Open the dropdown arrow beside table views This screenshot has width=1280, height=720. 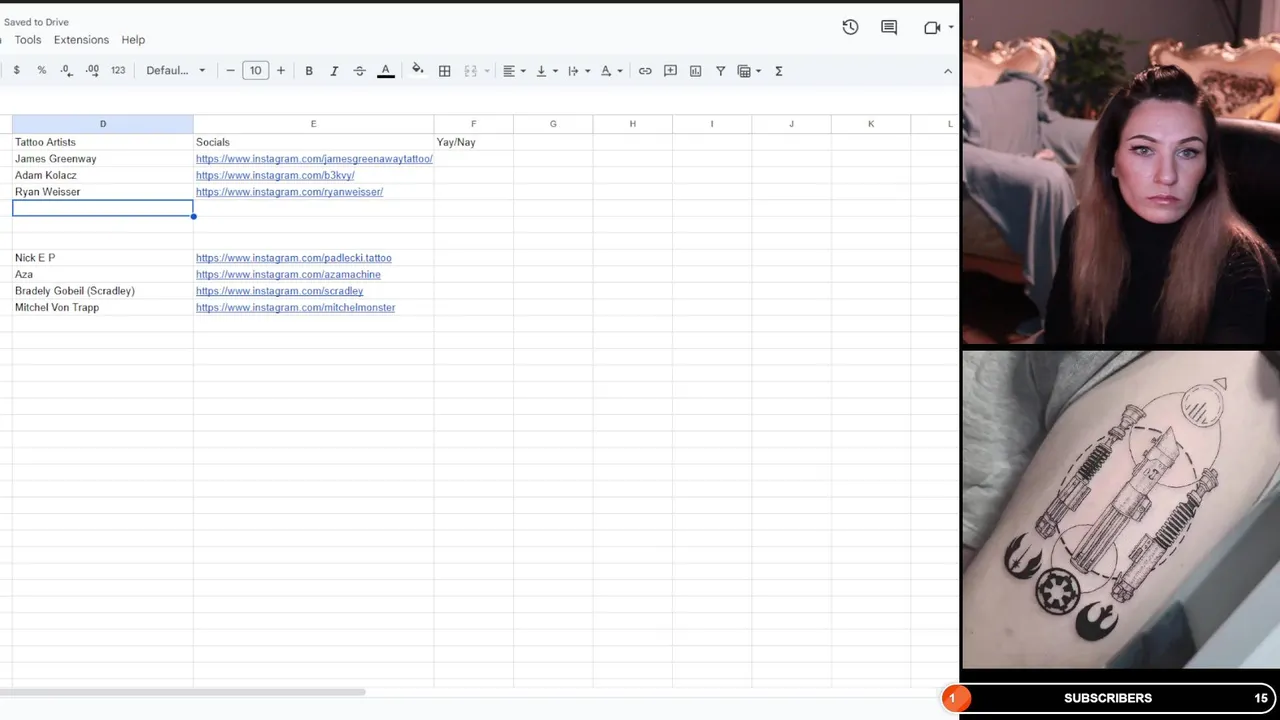[758, 71]
